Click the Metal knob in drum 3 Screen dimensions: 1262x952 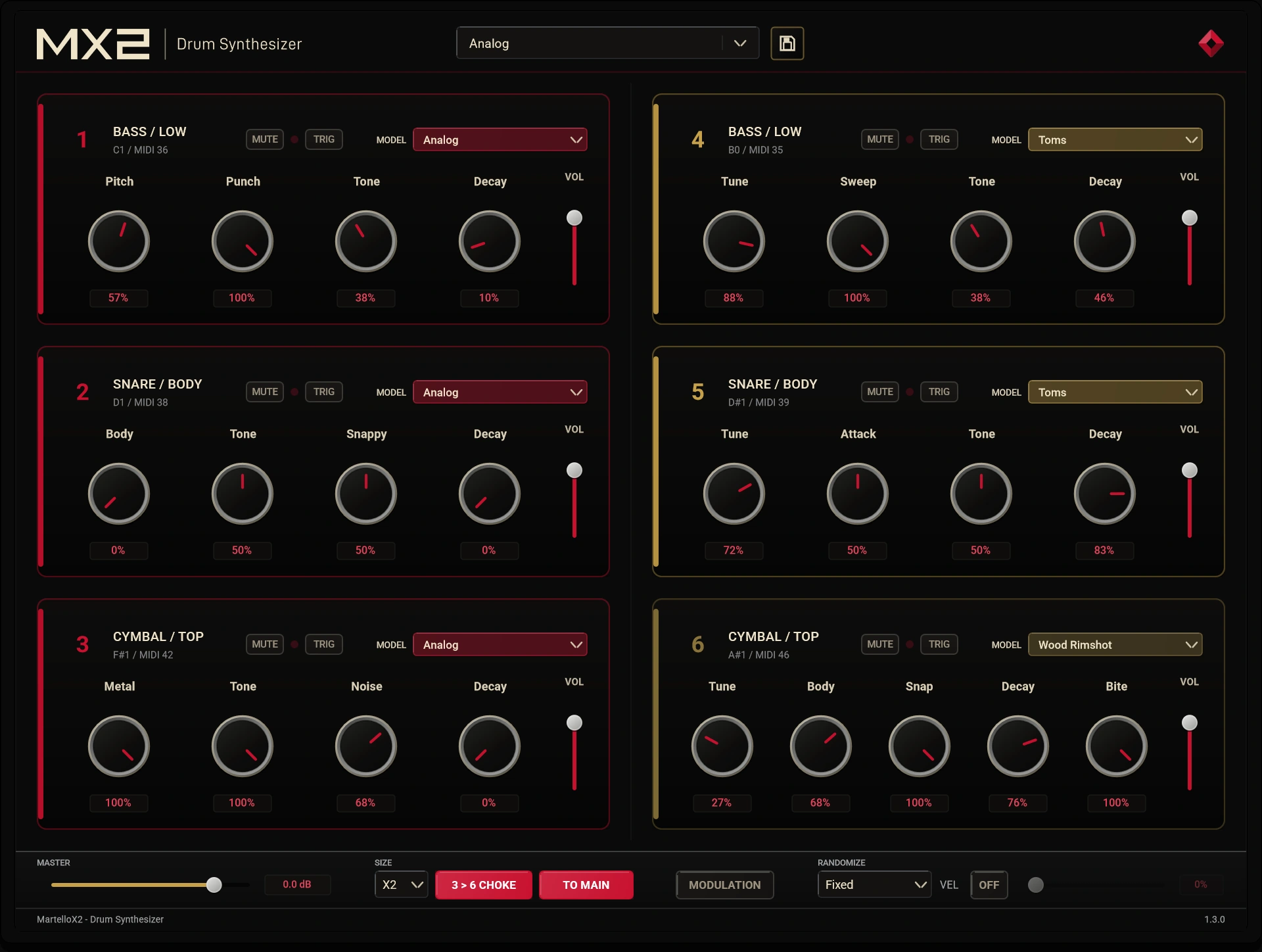pyautogui.click(x=119, y=746)
